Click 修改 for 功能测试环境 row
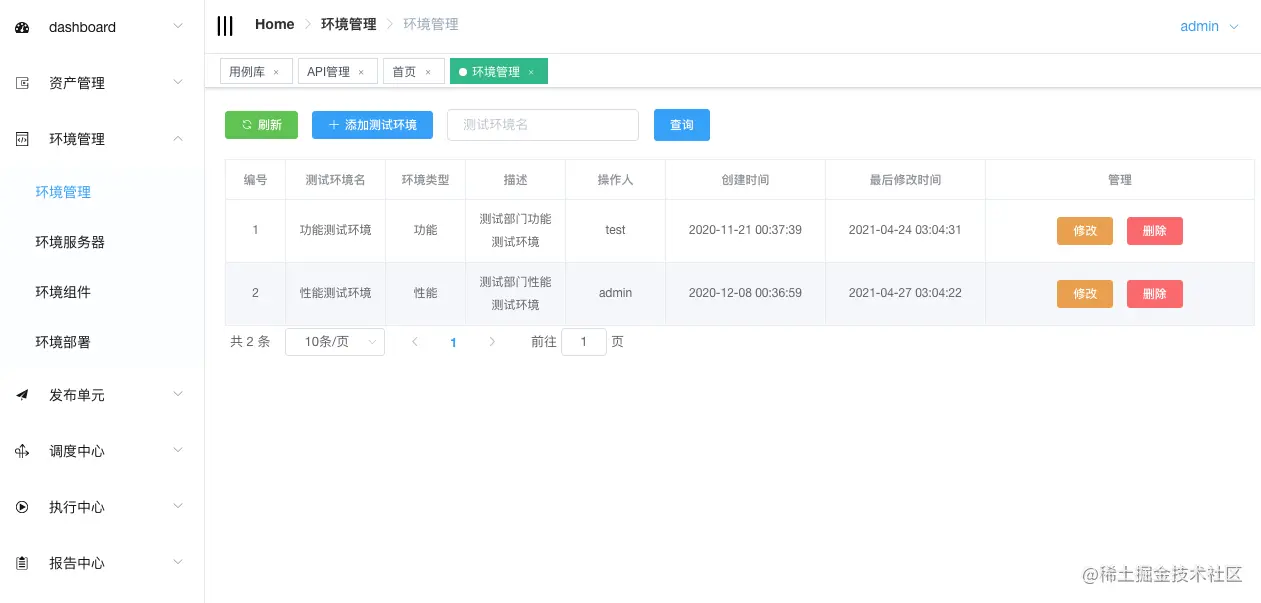1261x603 pixels. coord(1085,231)
